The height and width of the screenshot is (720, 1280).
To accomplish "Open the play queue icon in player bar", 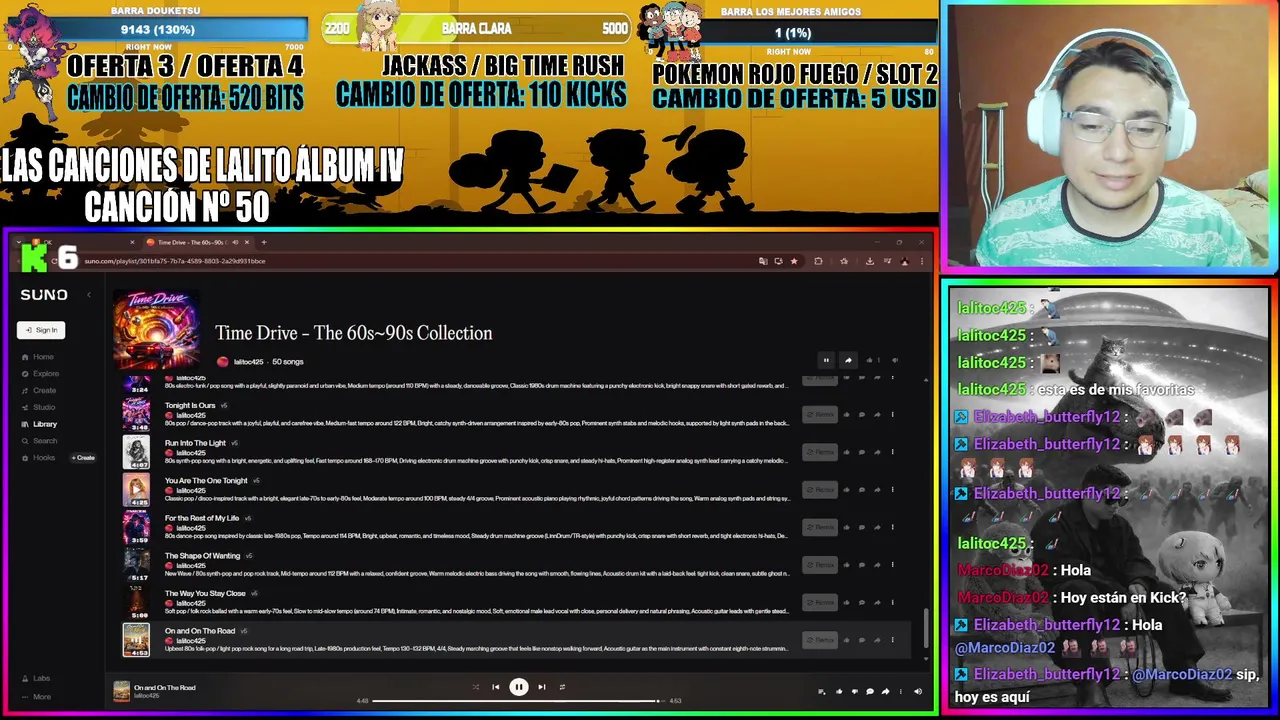I will pos(822,691).
